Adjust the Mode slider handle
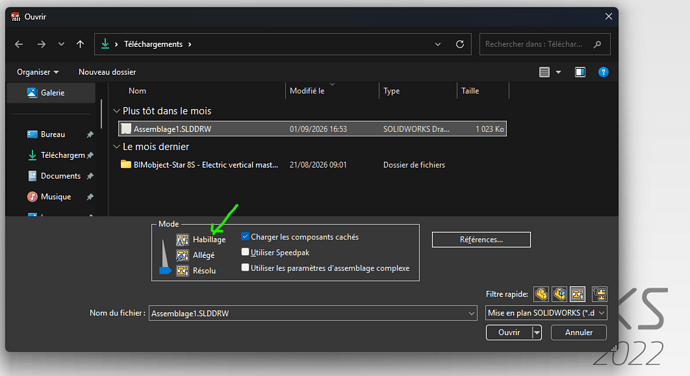The height and width of the screenshot is (376, 690). click(165, 270)
